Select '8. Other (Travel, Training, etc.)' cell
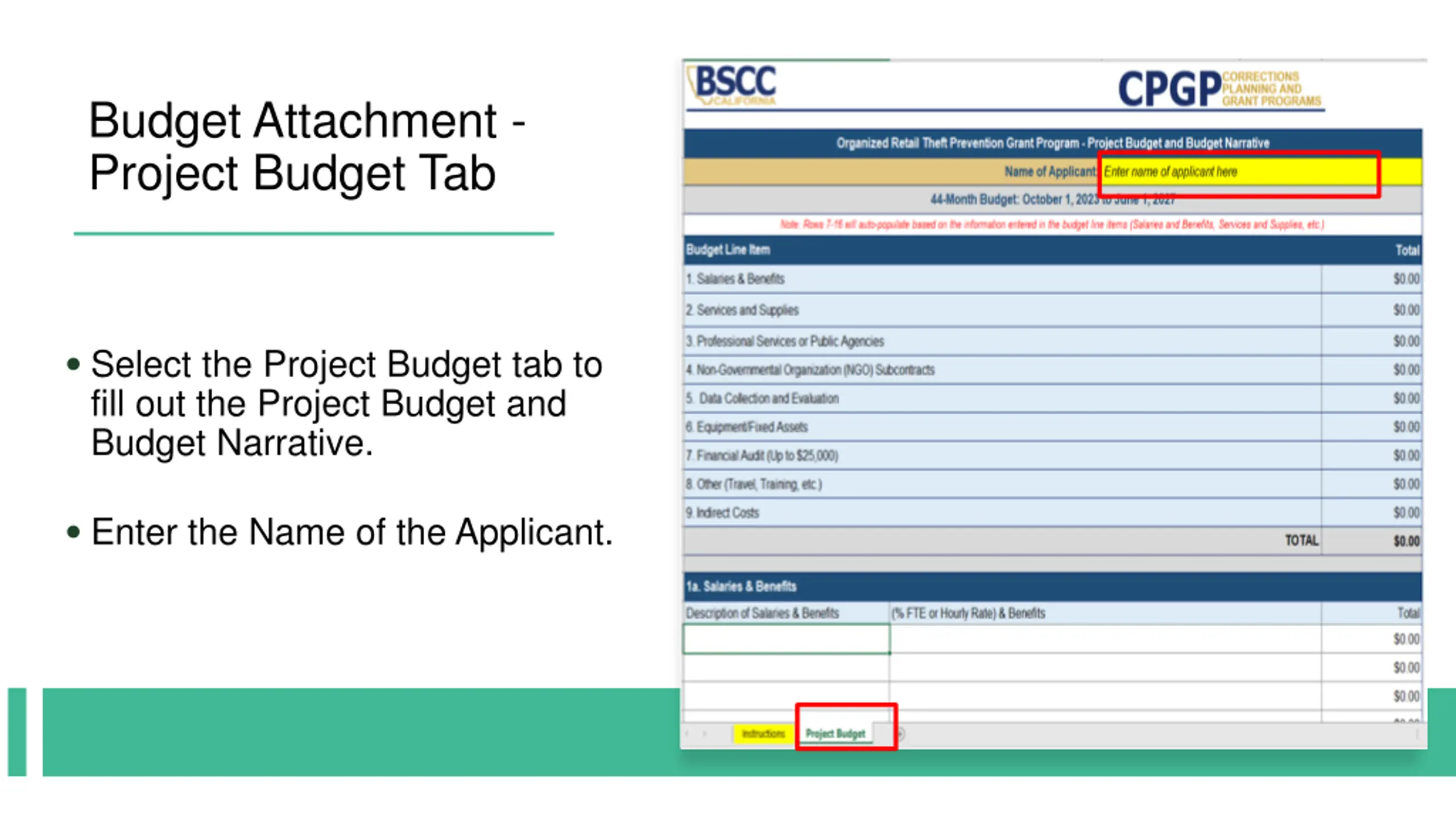This screenshot has width=1456, height=819. point(1002,485)
